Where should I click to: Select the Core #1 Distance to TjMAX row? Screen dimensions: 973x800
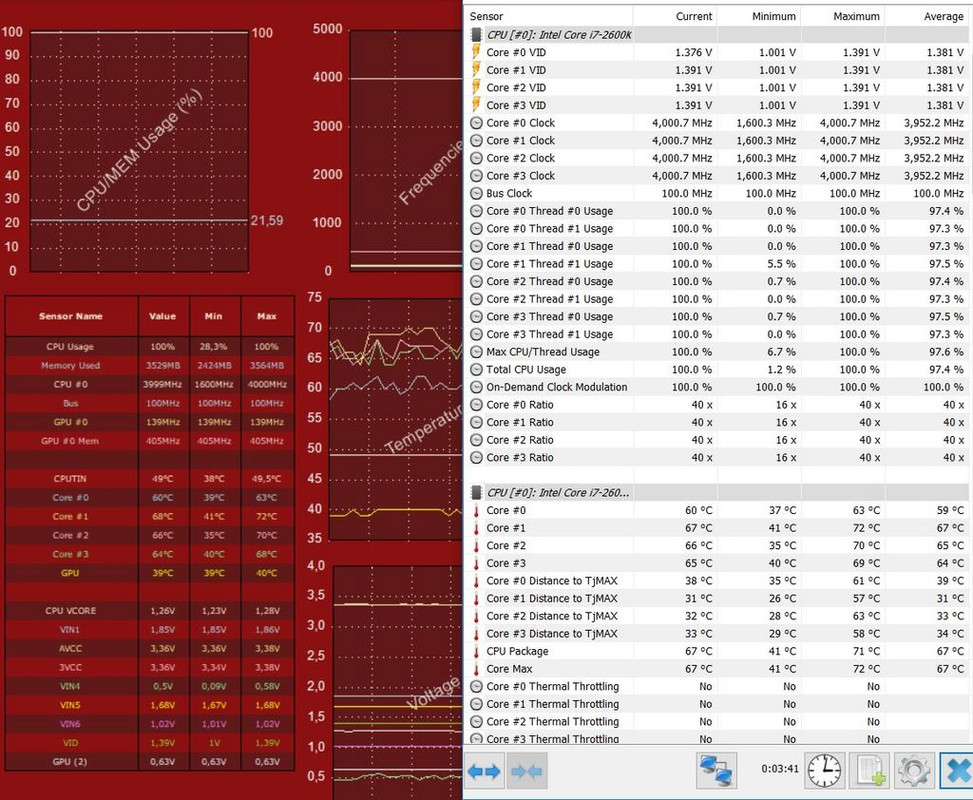point(717,598)
